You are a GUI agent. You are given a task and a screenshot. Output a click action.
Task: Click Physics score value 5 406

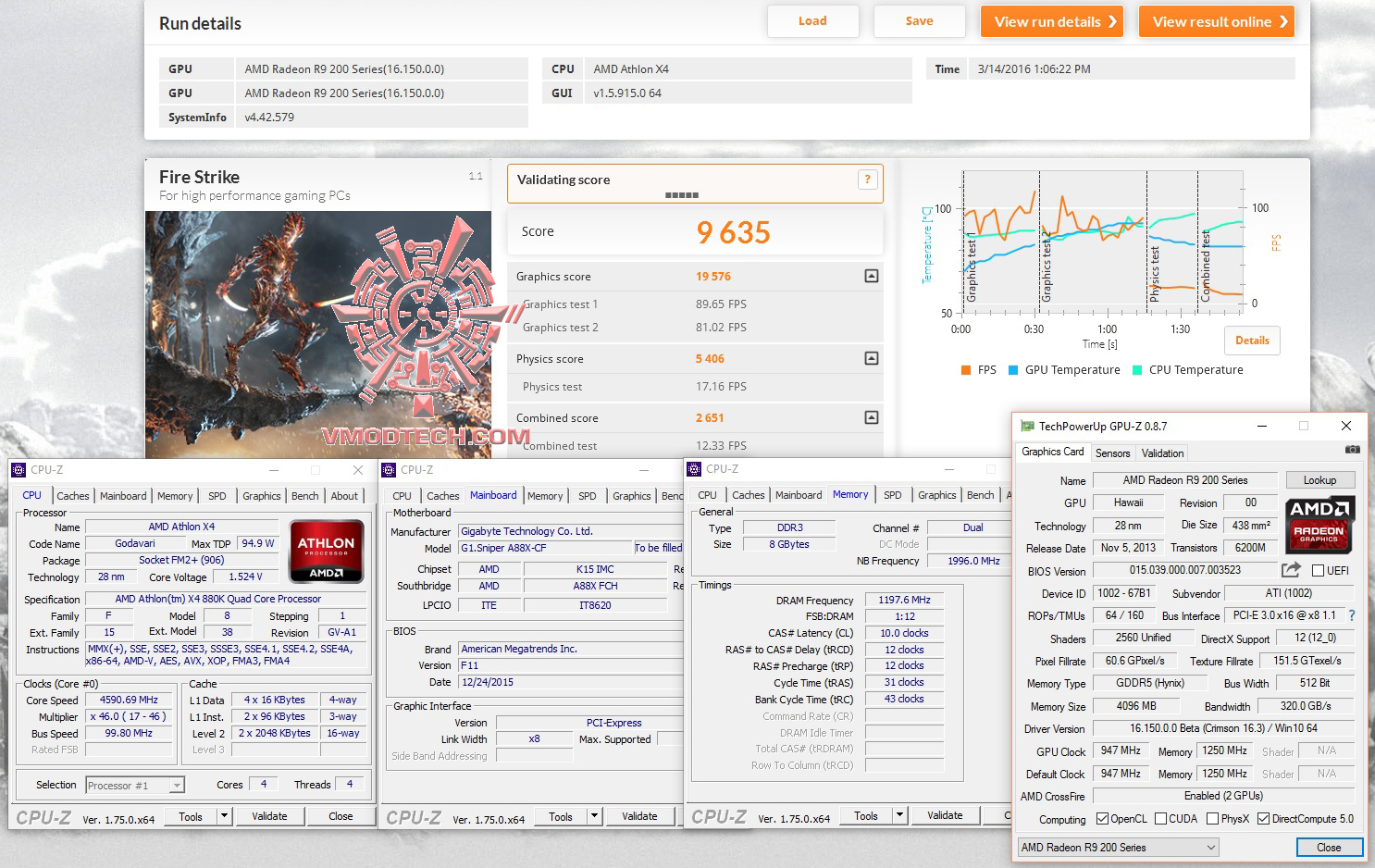tap(710, 358)
